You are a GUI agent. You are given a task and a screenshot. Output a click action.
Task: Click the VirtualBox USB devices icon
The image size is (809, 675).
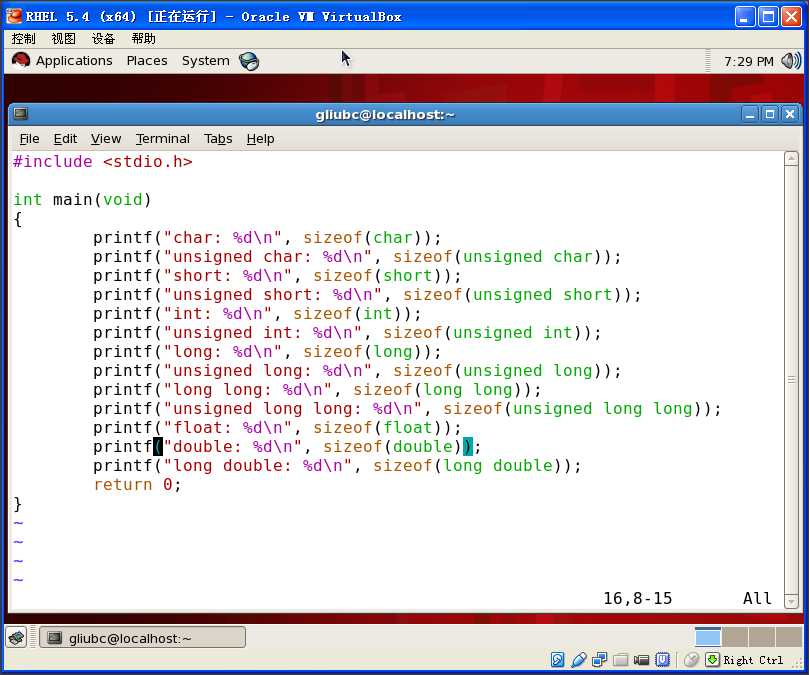(579, 660)
